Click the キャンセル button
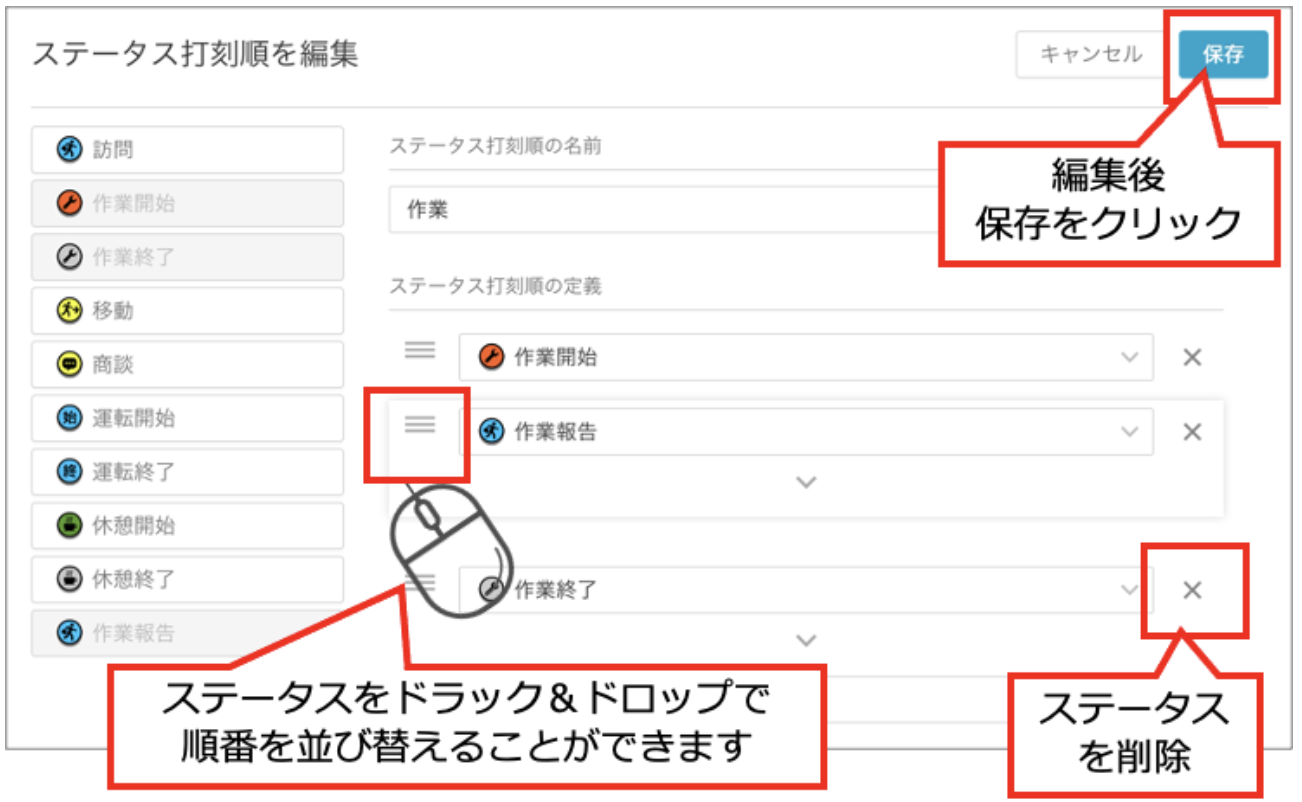 tap(1091, 54)
